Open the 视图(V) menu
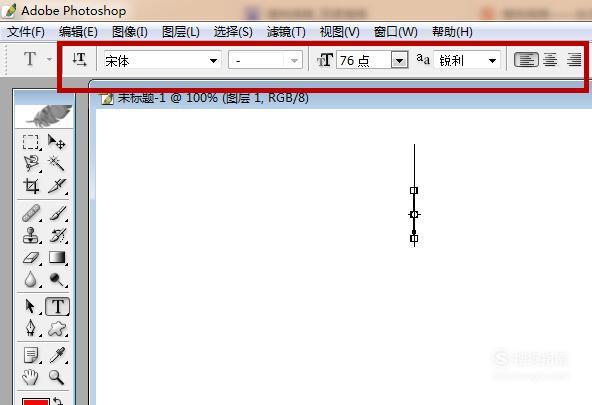This screenshot has height=405, width=592. click(x=339, y=32)
